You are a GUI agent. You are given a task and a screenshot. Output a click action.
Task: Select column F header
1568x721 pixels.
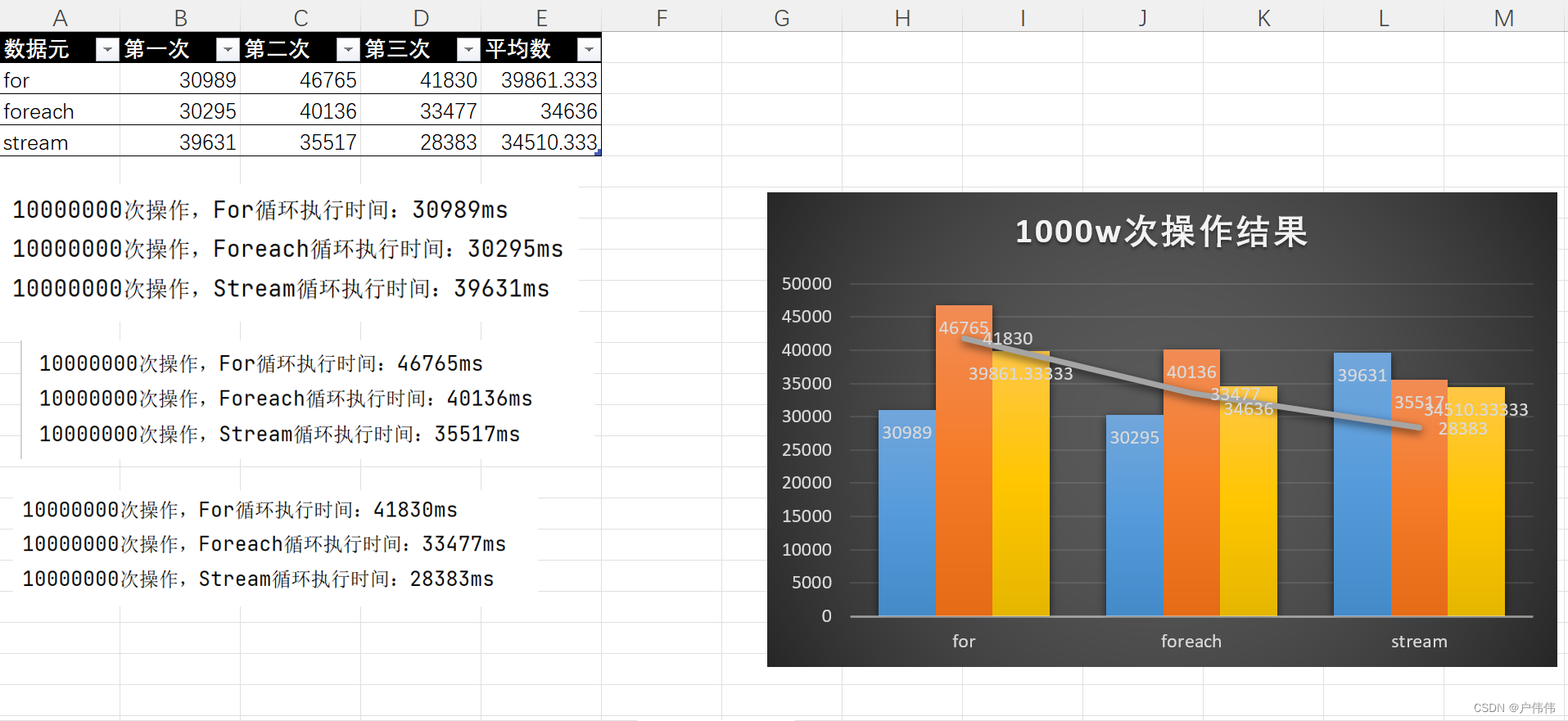[x=662, y=18]
